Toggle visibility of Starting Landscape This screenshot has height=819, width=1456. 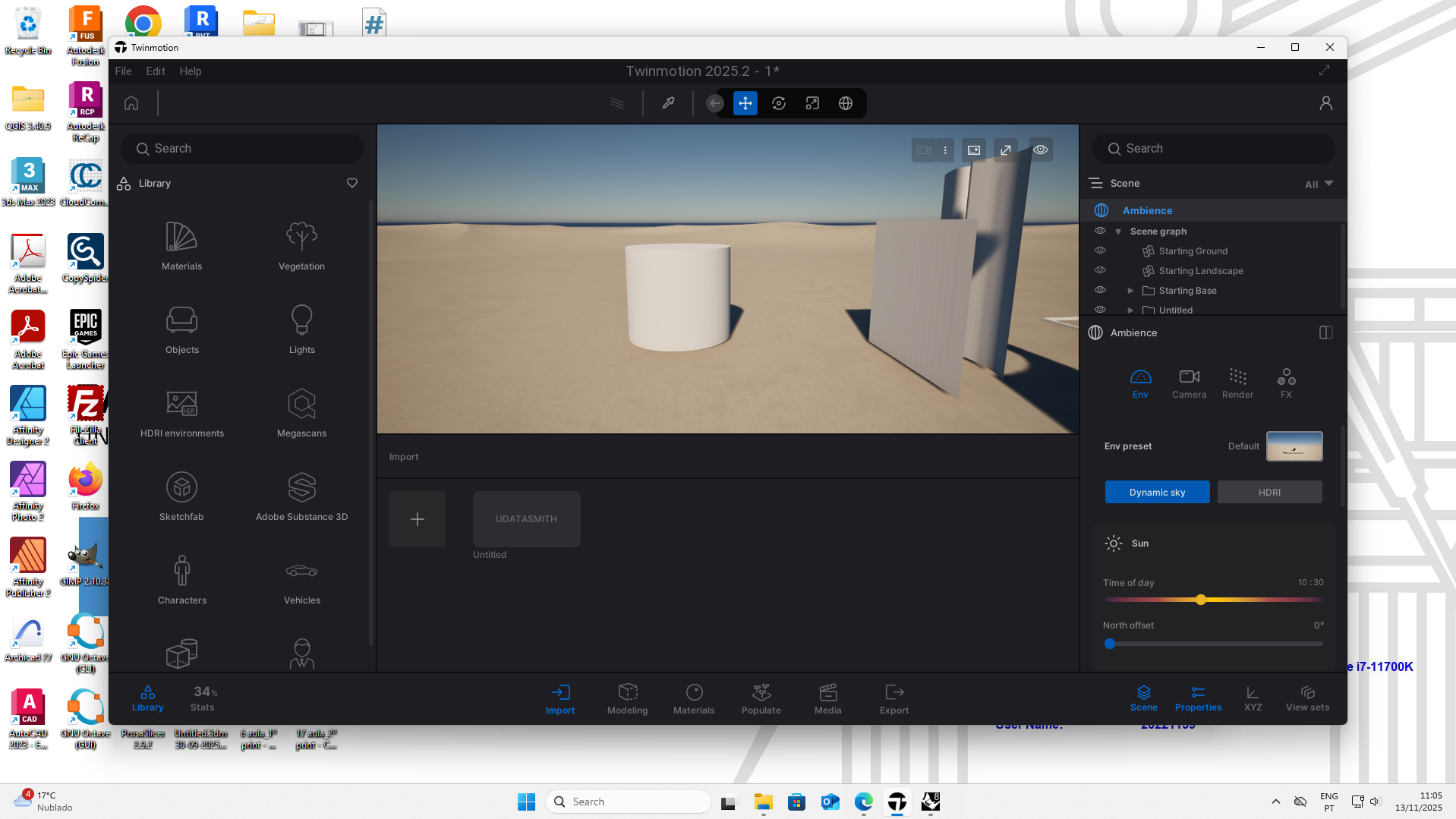pyautogui.click(x=1100, y=270)
